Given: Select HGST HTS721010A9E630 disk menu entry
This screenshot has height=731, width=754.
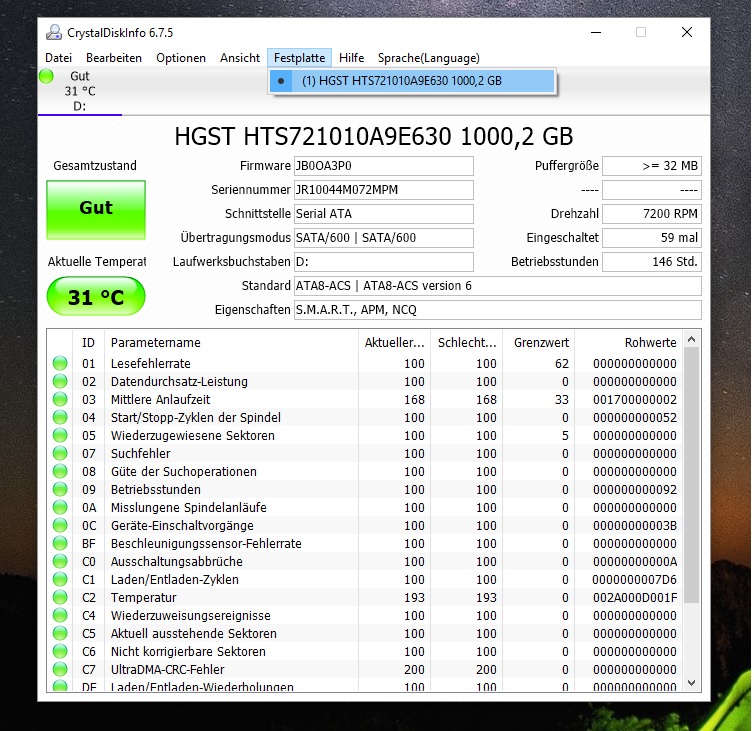Looking at the screenshot, I should pos(412,81).
